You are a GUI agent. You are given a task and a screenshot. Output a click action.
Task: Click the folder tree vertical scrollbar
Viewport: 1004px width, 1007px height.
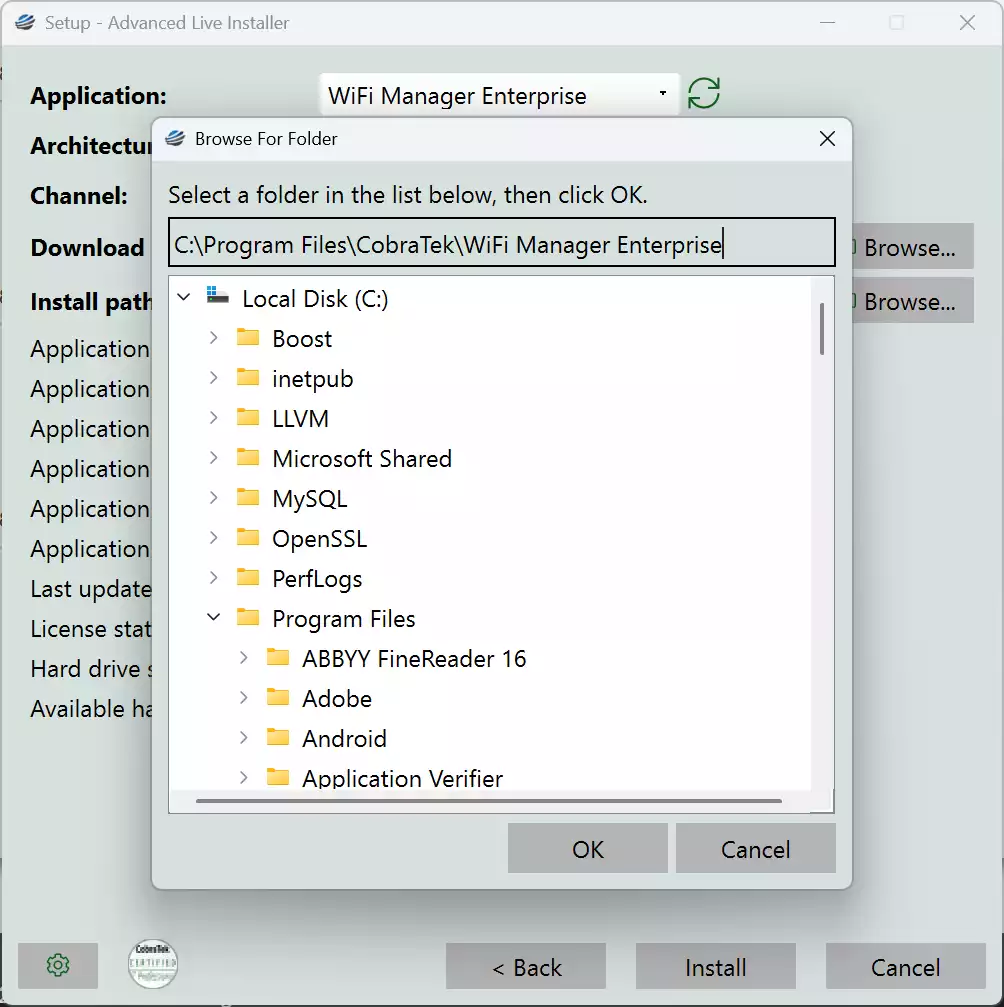pos(822,329)
